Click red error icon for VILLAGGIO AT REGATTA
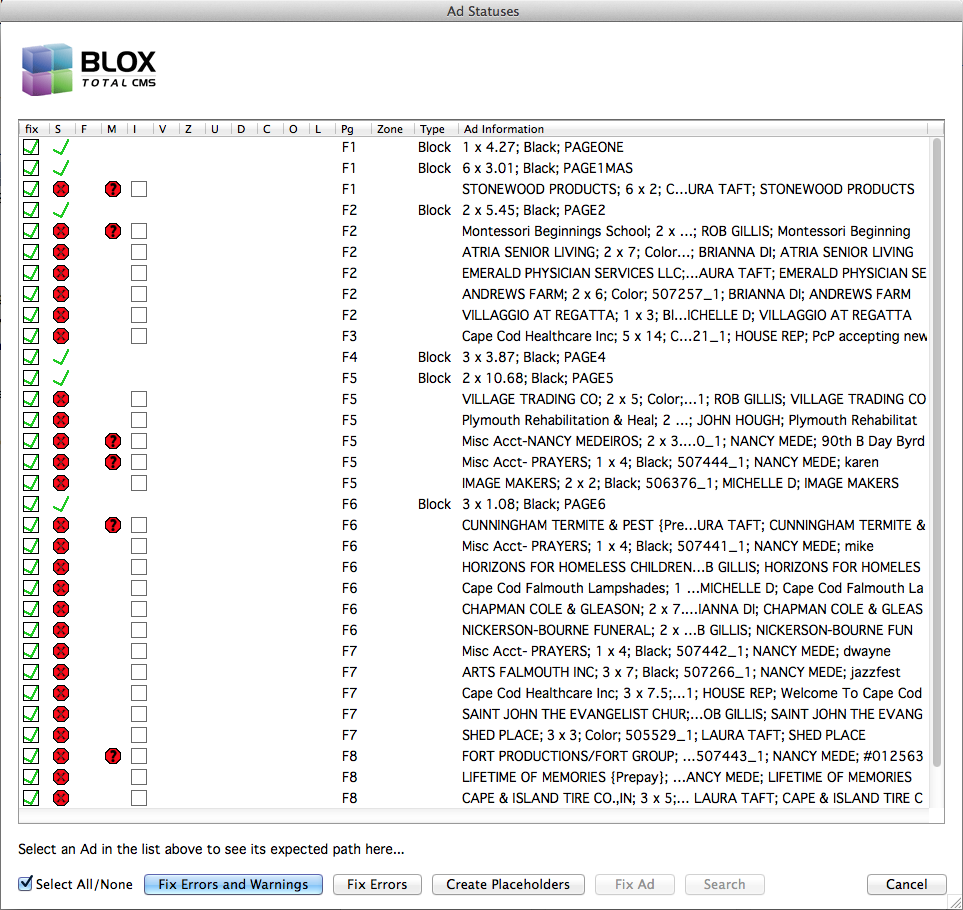The width and height of the screenshot is (963, 910). [61, 315]
